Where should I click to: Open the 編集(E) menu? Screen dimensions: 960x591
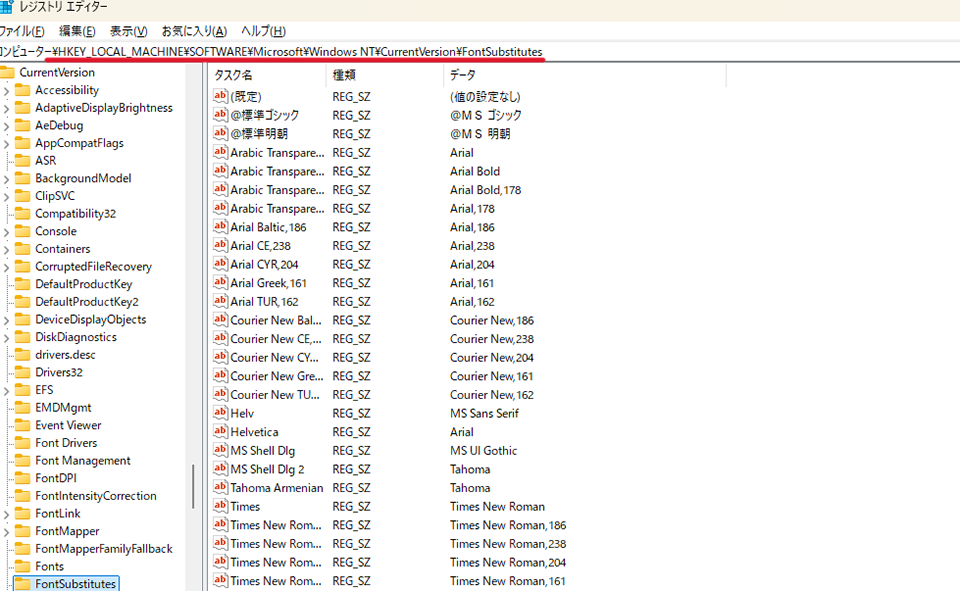pos(77,31)
